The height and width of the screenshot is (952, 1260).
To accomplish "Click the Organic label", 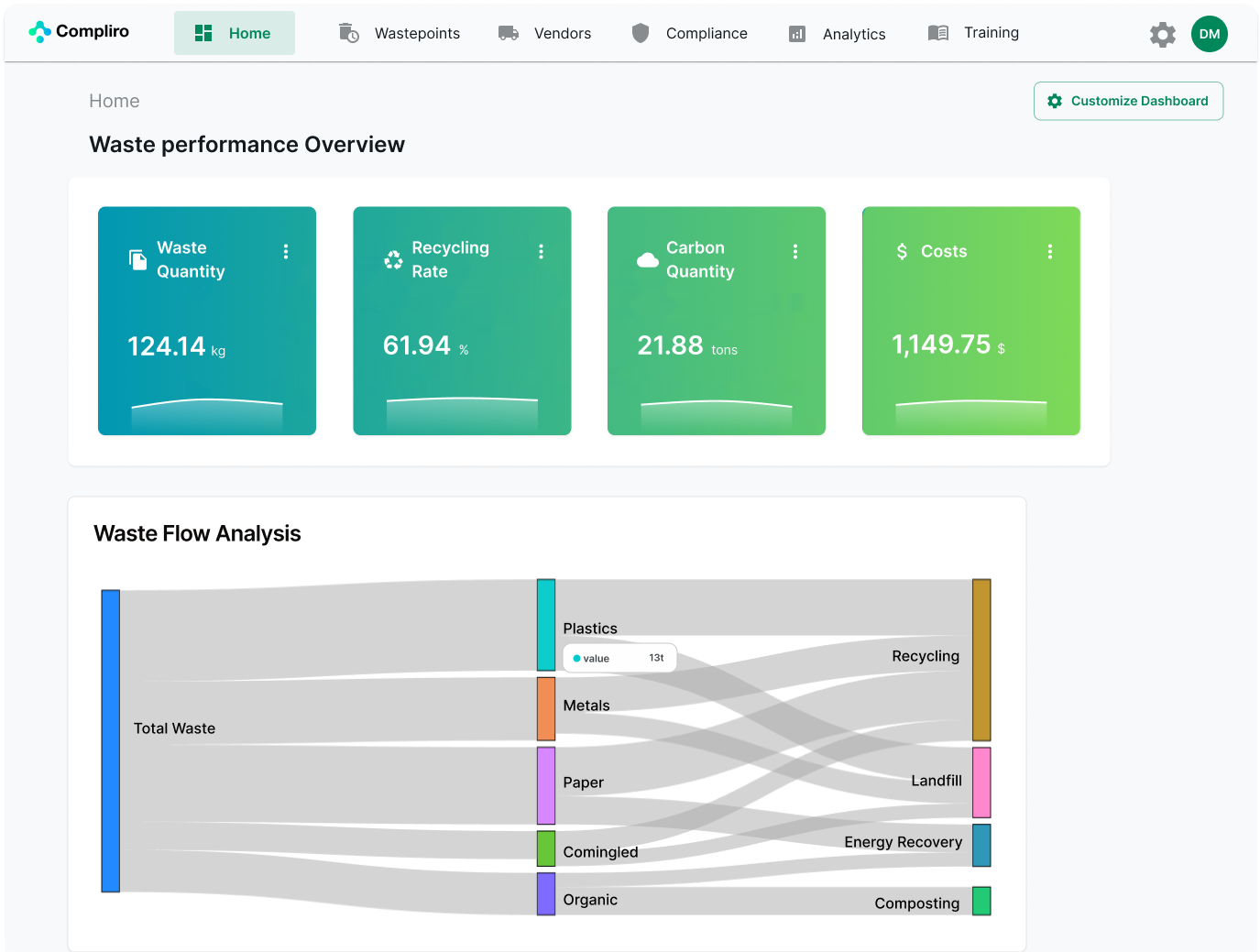I will tap(590, 900).
